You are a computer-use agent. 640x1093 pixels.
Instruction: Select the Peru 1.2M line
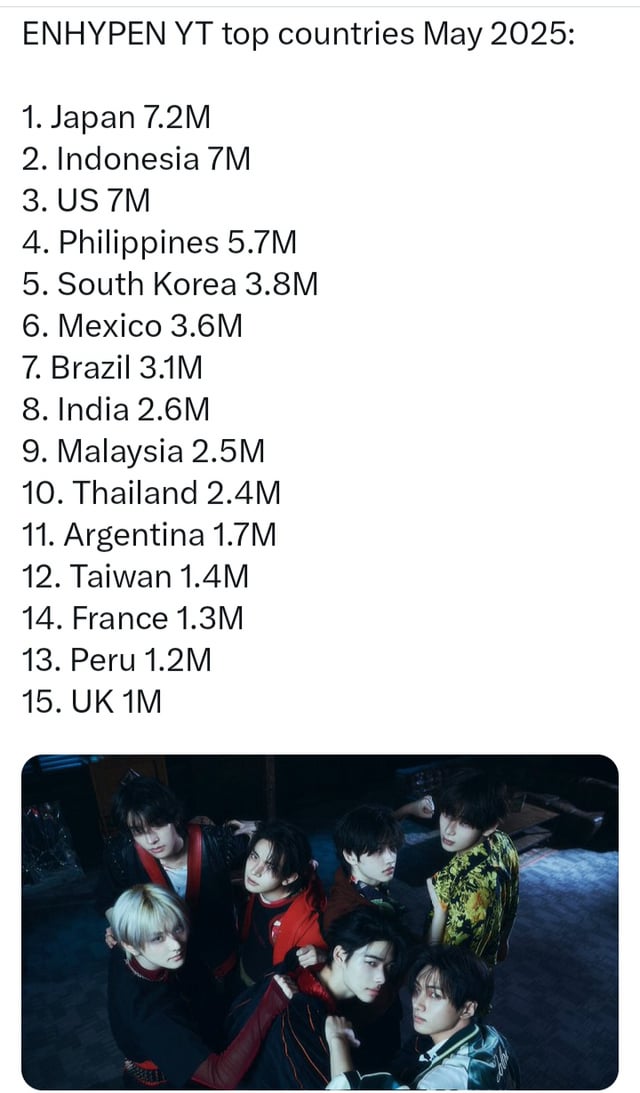click(x=116, y=660)
